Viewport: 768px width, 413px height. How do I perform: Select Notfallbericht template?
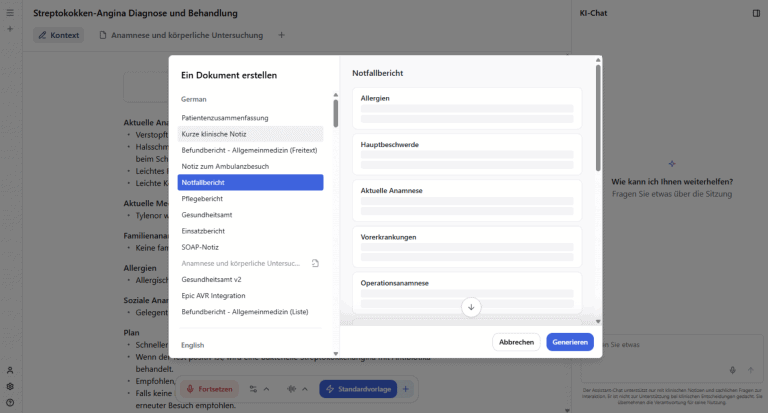(x=250, y=182)
